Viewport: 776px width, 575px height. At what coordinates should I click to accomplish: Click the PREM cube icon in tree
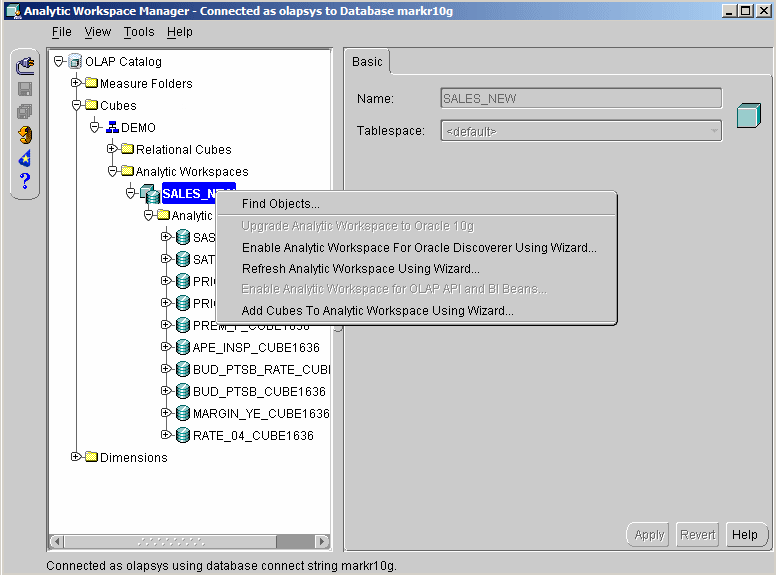pos(183,325)
